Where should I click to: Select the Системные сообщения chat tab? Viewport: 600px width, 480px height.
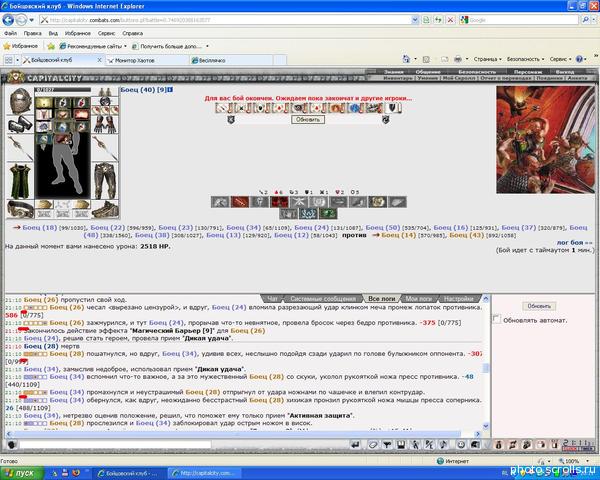coord(323,299)
